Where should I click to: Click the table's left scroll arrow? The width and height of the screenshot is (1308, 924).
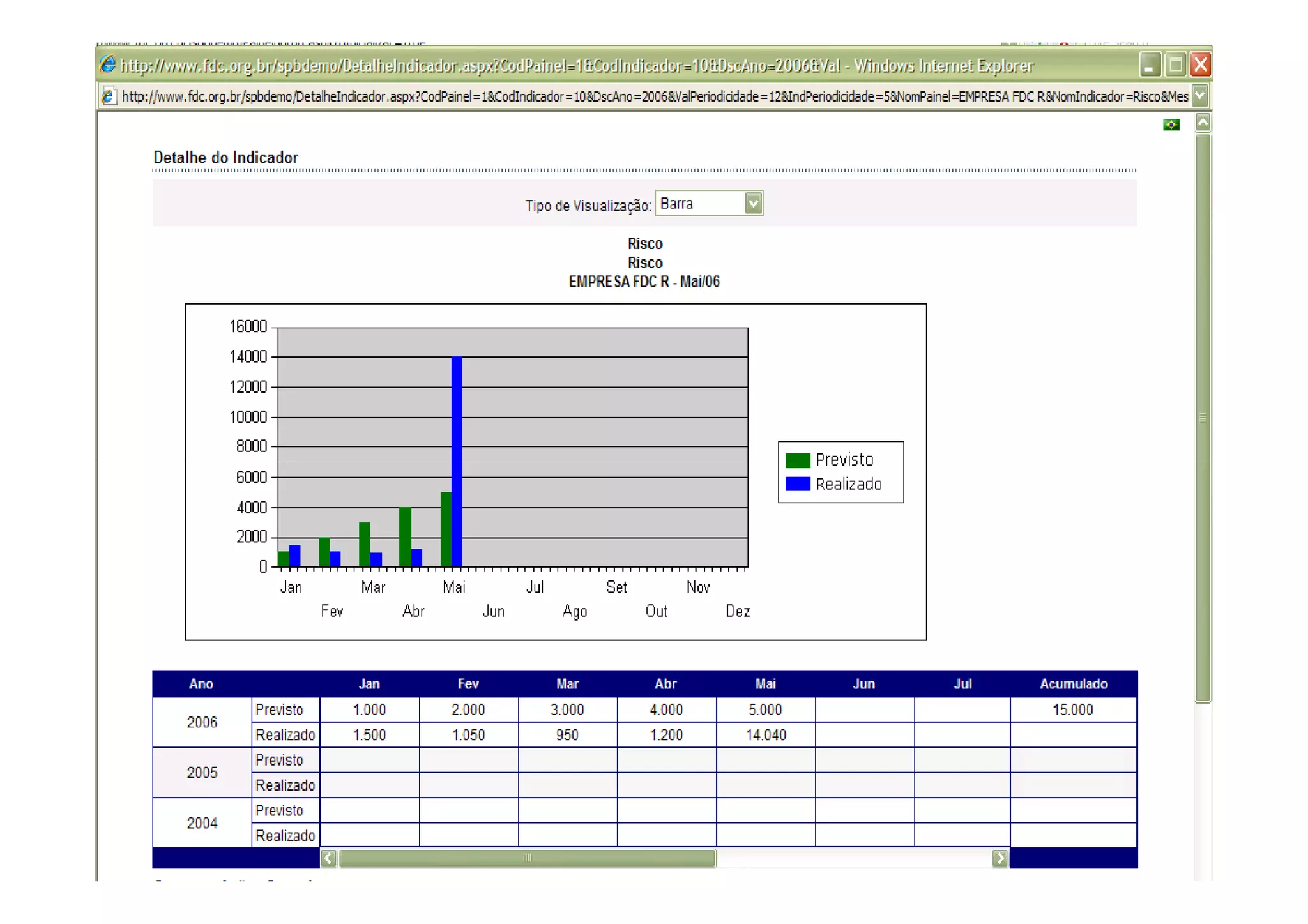pyautogui.click(x=328, y=858)
